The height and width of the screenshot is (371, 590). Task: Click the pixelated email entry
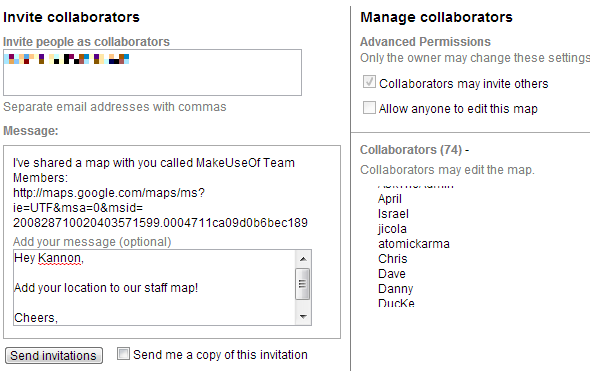pyautogui.click(x=67, y=59)
